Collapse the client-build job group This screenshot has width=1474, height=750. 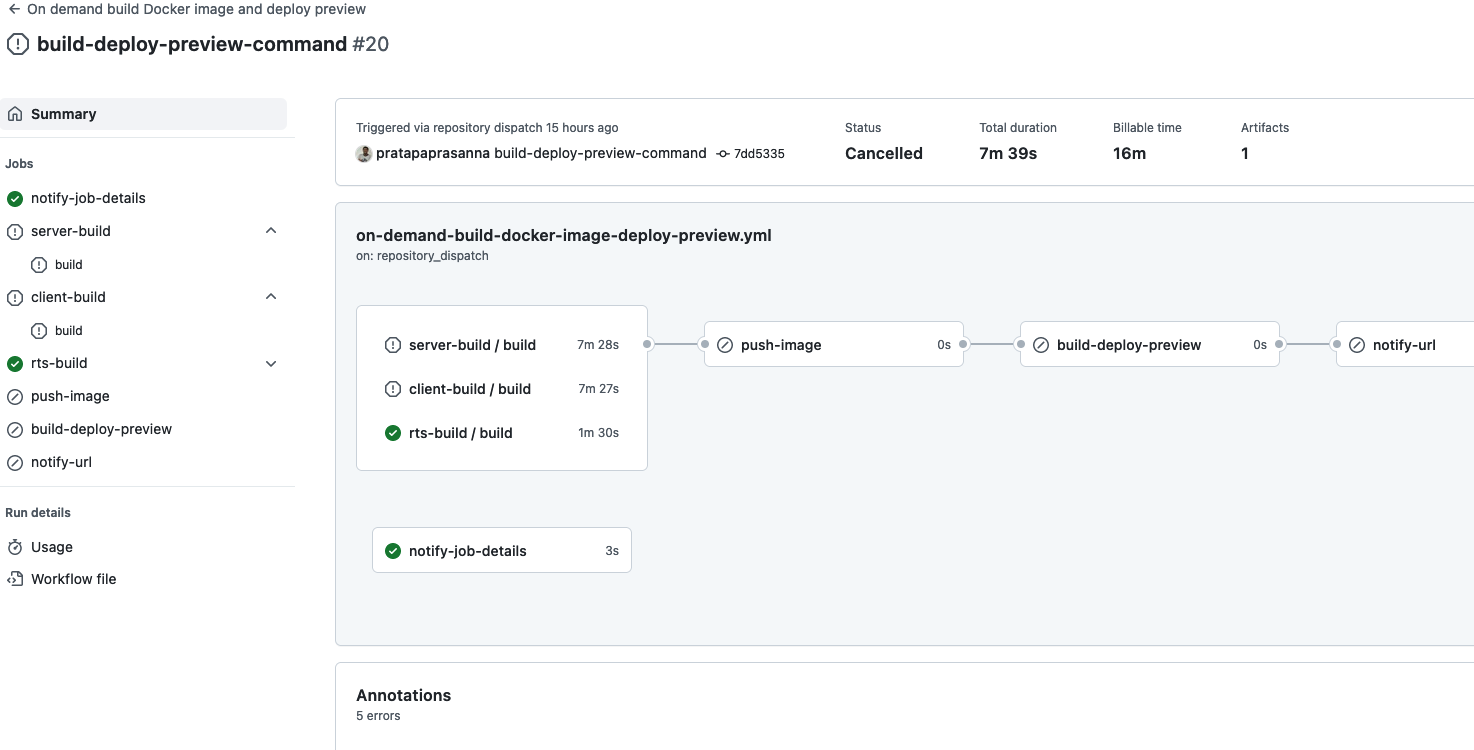271,297
